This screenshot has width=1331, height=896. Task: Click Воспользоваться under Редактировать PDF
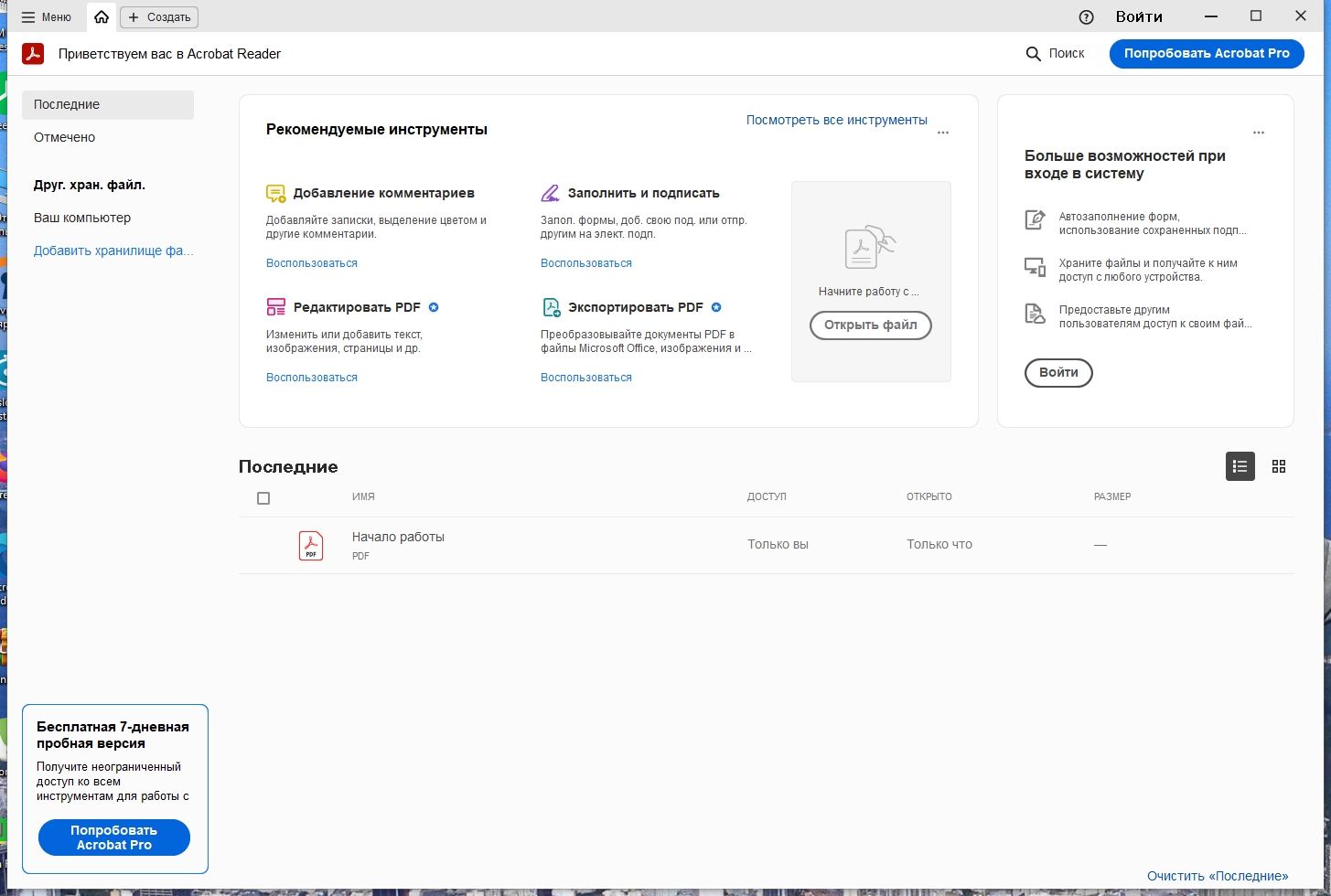312,378
